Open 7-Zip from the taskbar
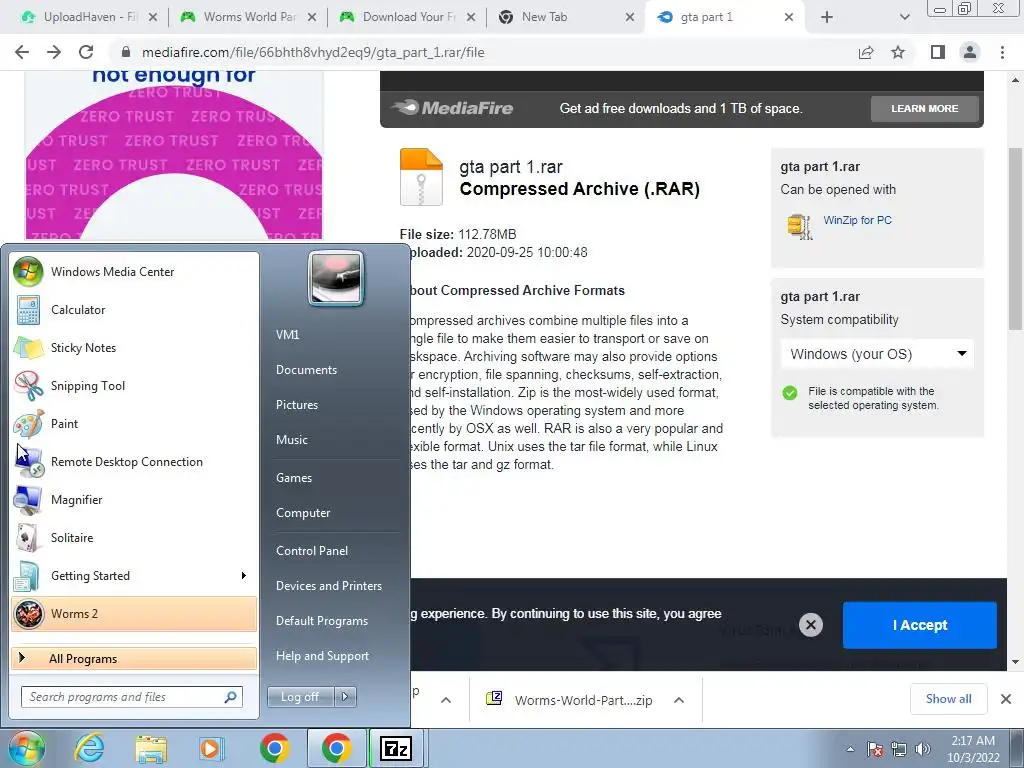The height and width of the screenshot is (768, 1024). [396, 748]
